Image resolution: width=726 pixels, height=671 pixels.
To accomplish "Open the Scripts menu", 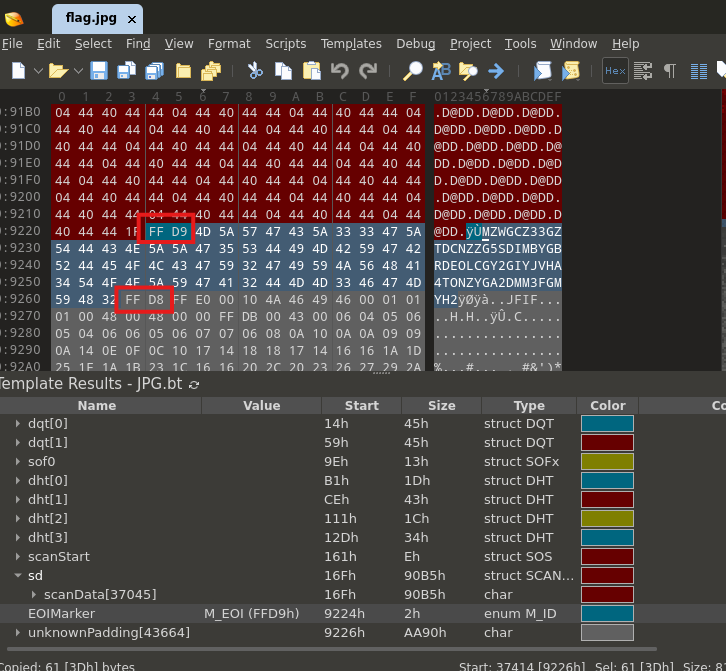I will [285, 44].
